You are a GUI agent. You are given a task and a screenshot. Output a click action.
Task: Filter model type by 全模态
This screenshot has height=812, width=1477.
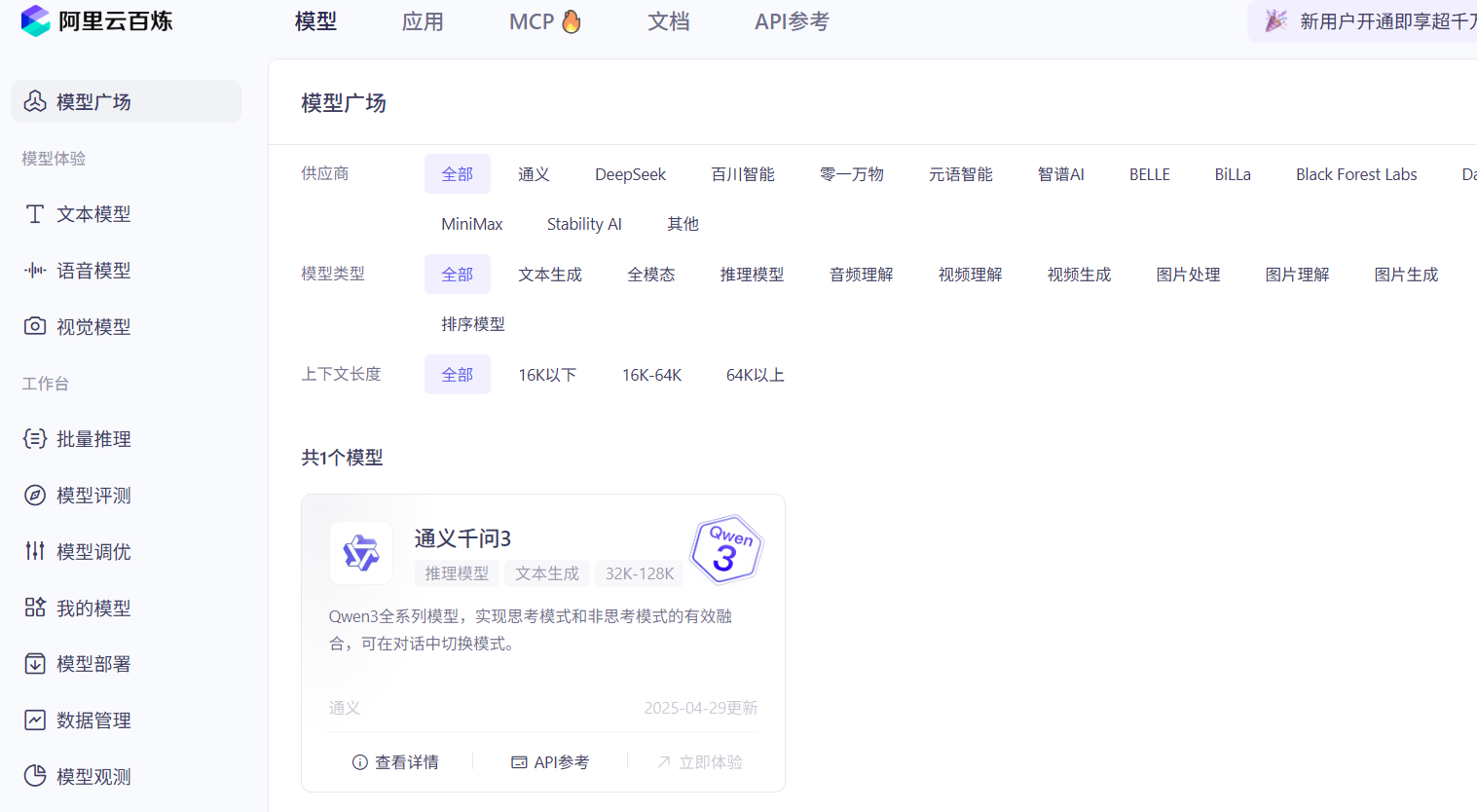pos(651,275)
